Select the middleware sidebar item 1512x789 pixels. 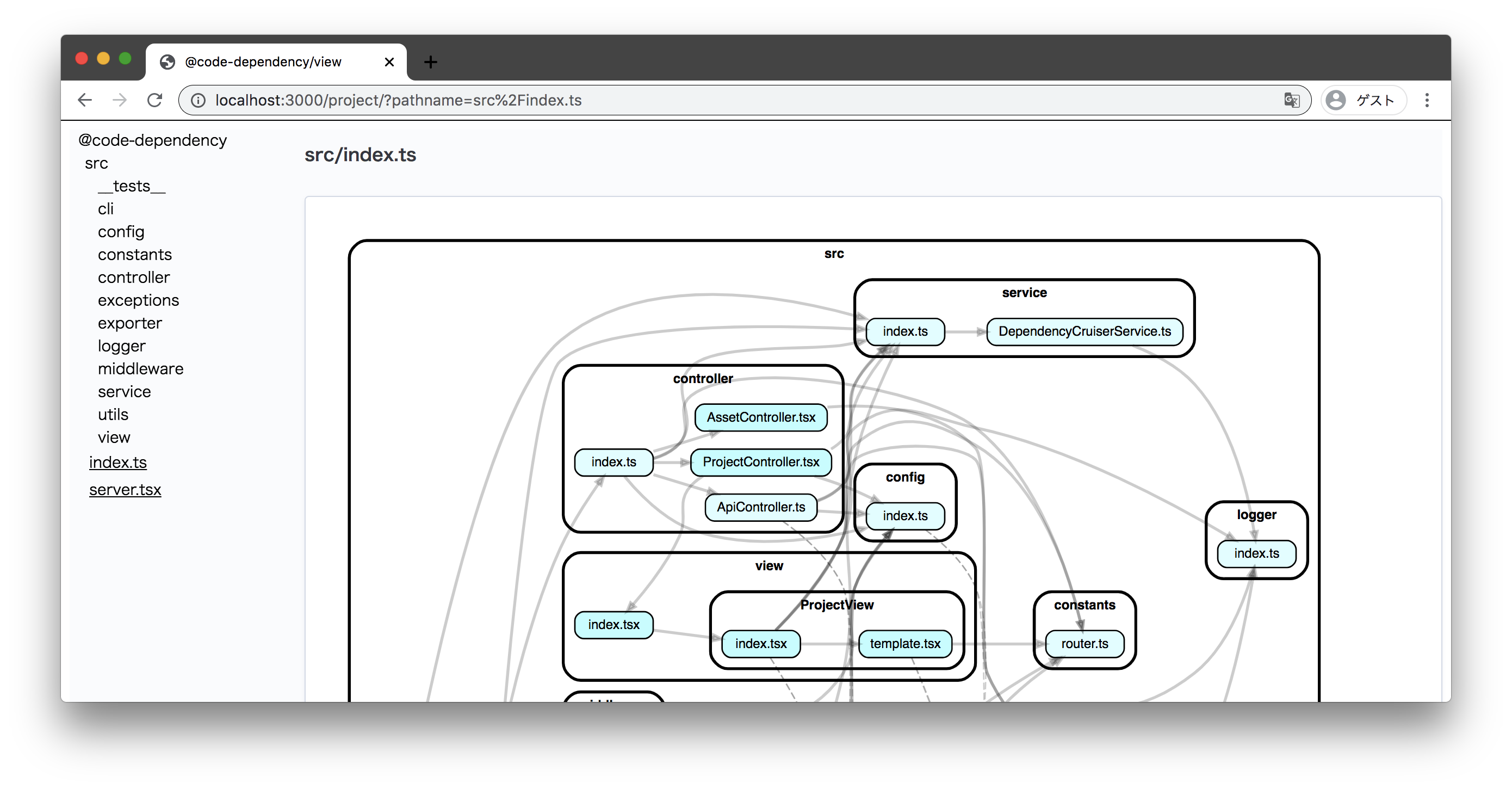140,368
